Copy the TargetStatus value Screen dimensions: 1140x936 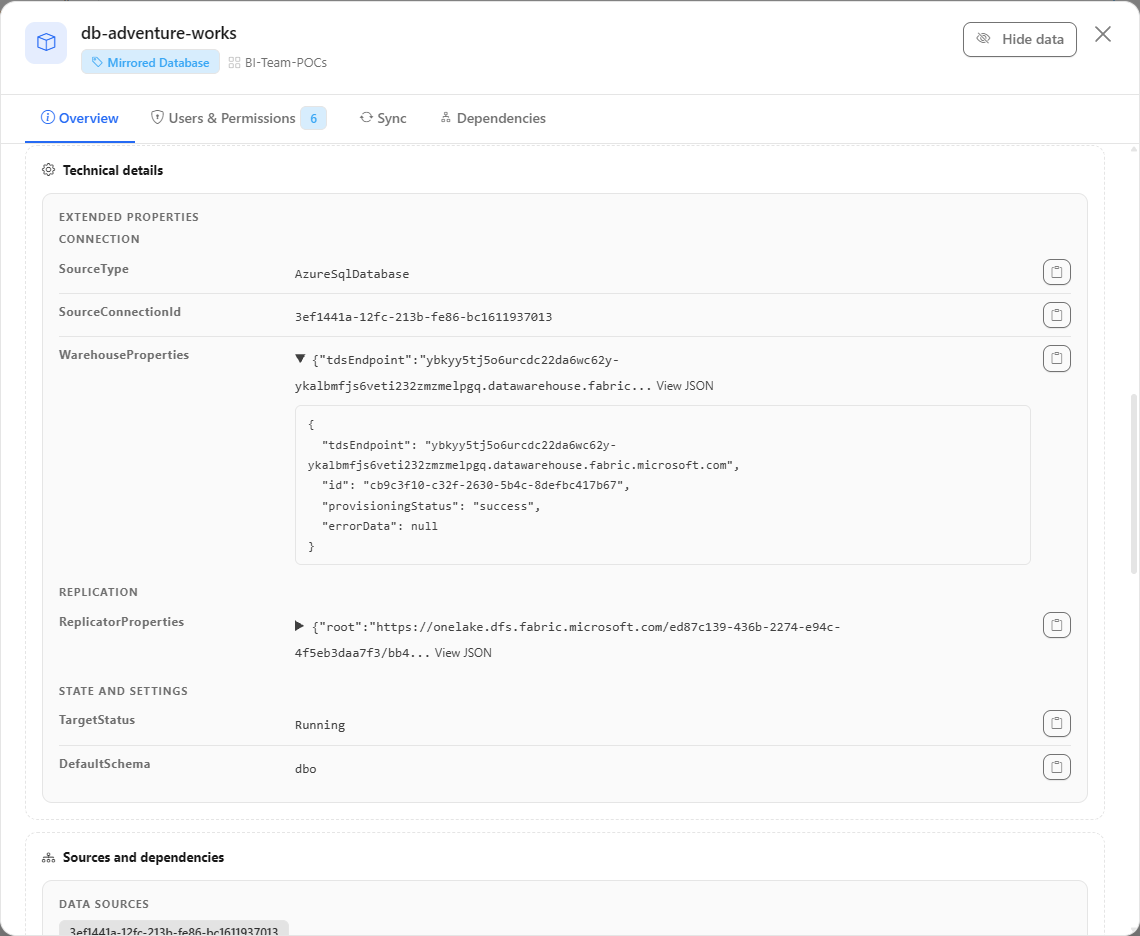(x=1056, y=723)
